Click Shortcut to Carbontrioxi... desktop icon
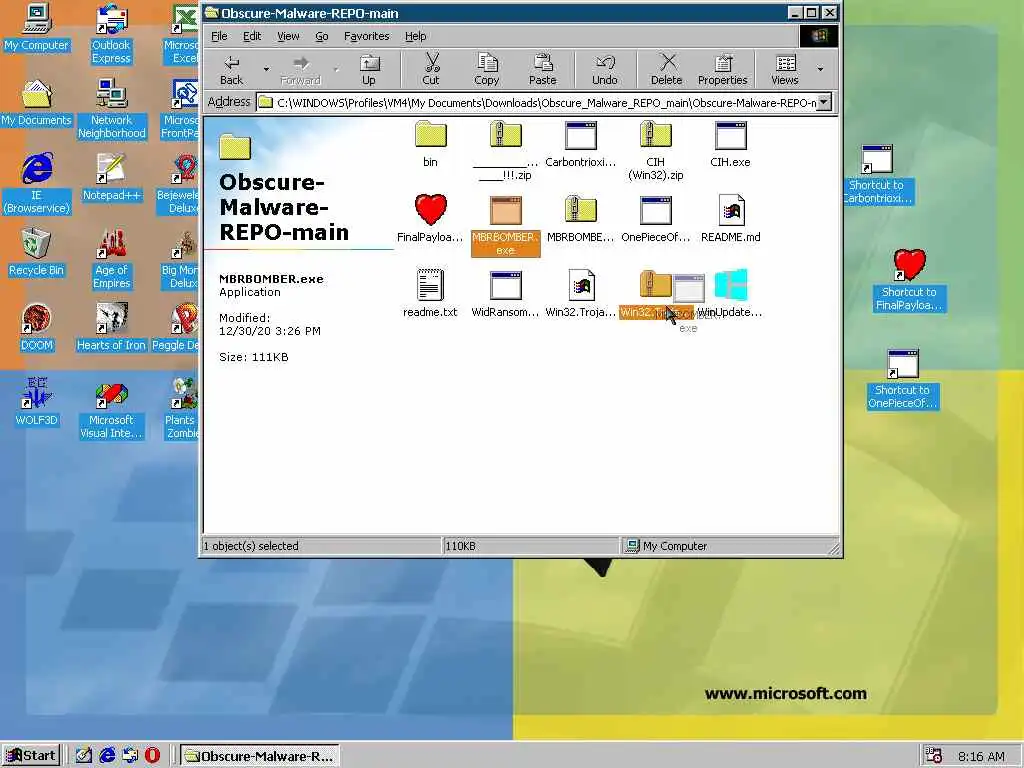The height and width of the screenshot is (768, 1024). coord(877,174)
